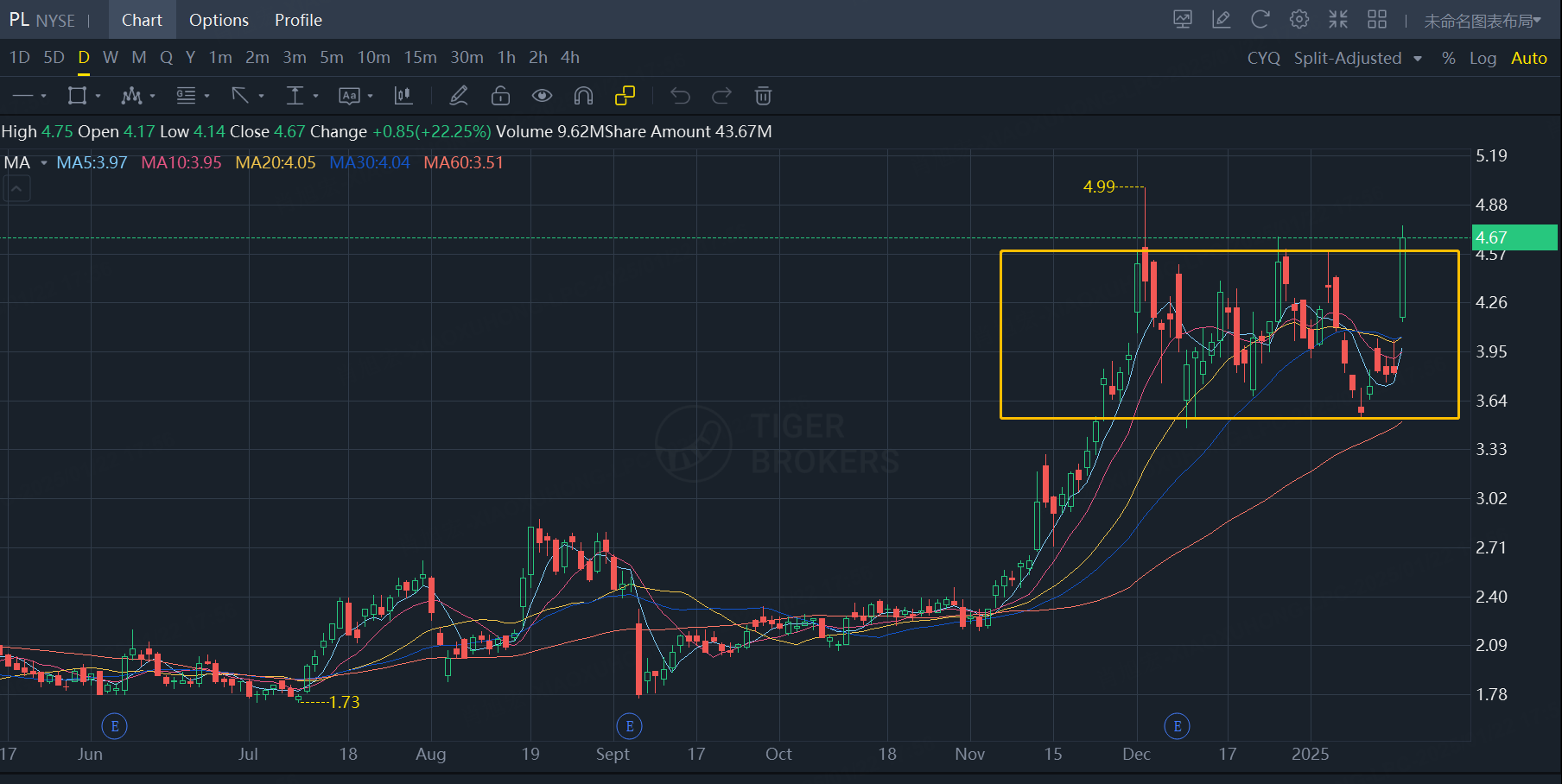Open the earnings marker near Jun
Image resolution: width=1562 pixels, height=784 pixels.
pos(115,726)
